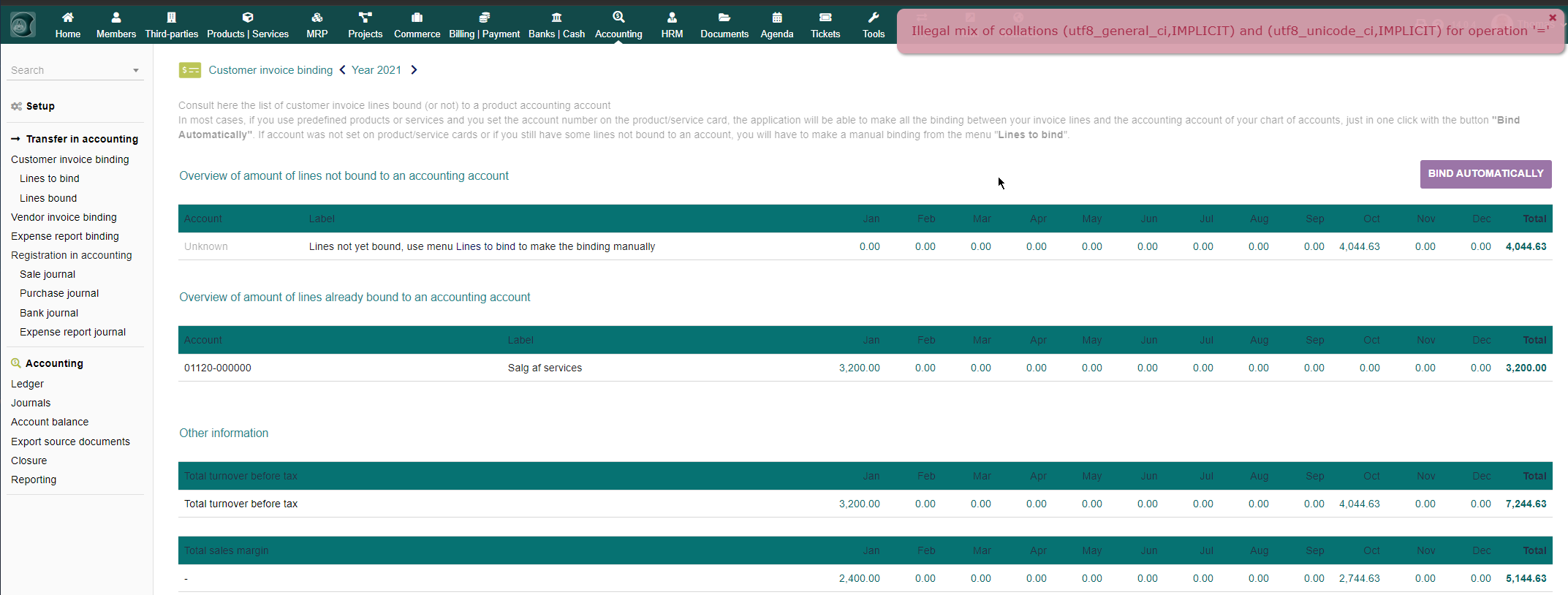This screenshot has width=1568, height=595.
Task: Click the Dolibarr logo in top-left corner
Action: pos(23,25)
